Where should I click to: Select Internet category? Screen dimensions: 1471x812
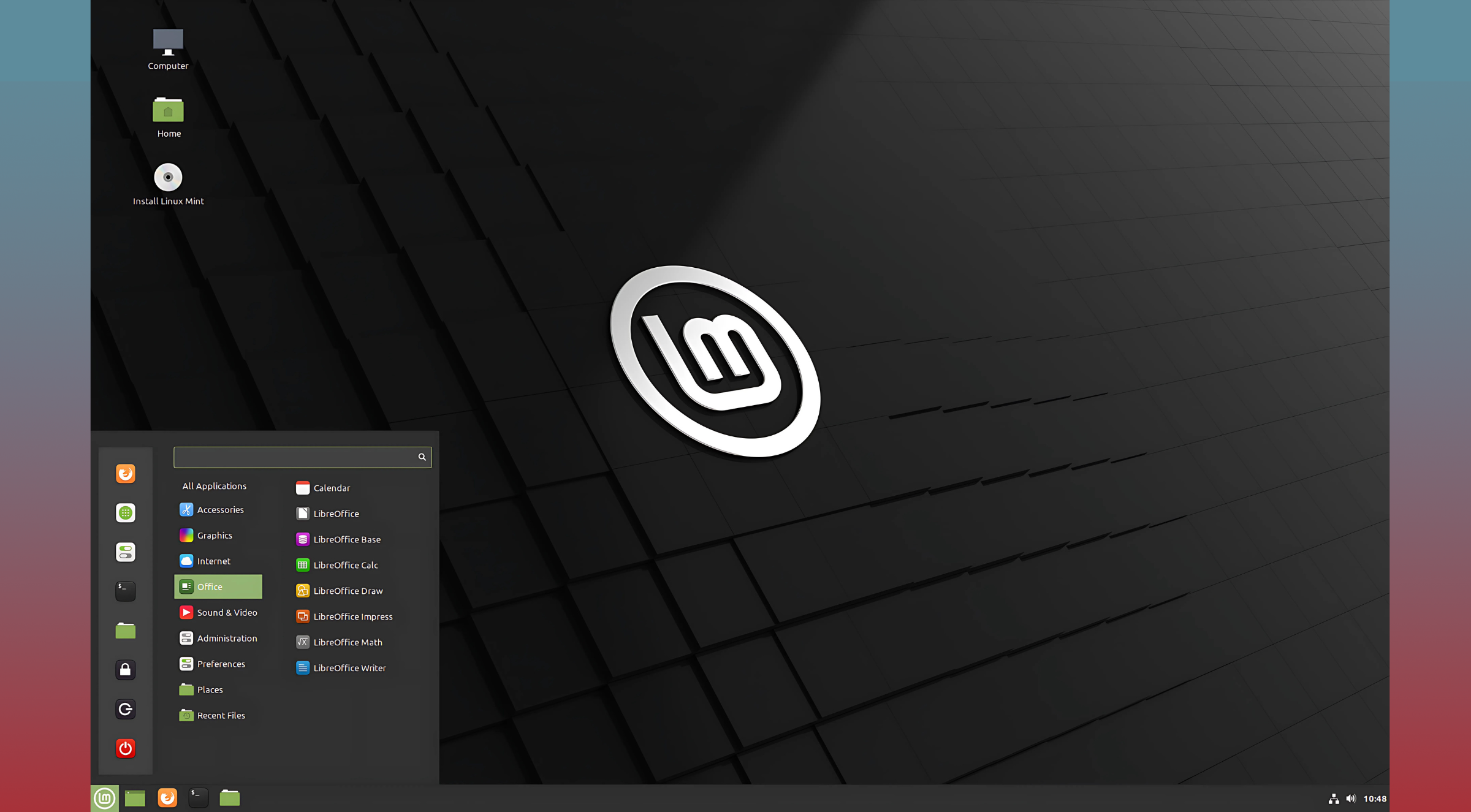point(218,561)
